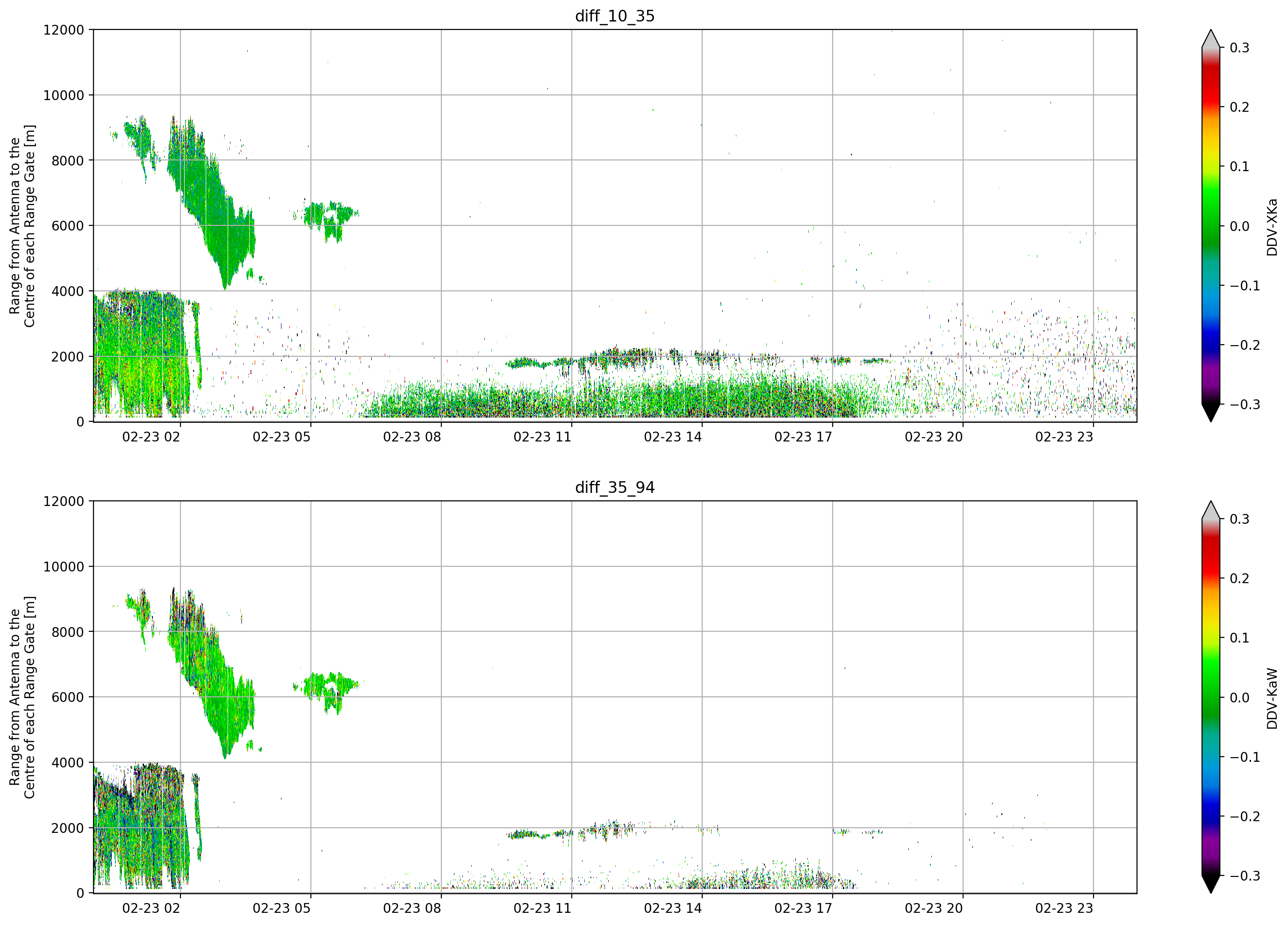This screenshot has height=925, width=1288.
Task: Click the y-axis label of the diff_10_35 plot
Action: tap(22, 225)
